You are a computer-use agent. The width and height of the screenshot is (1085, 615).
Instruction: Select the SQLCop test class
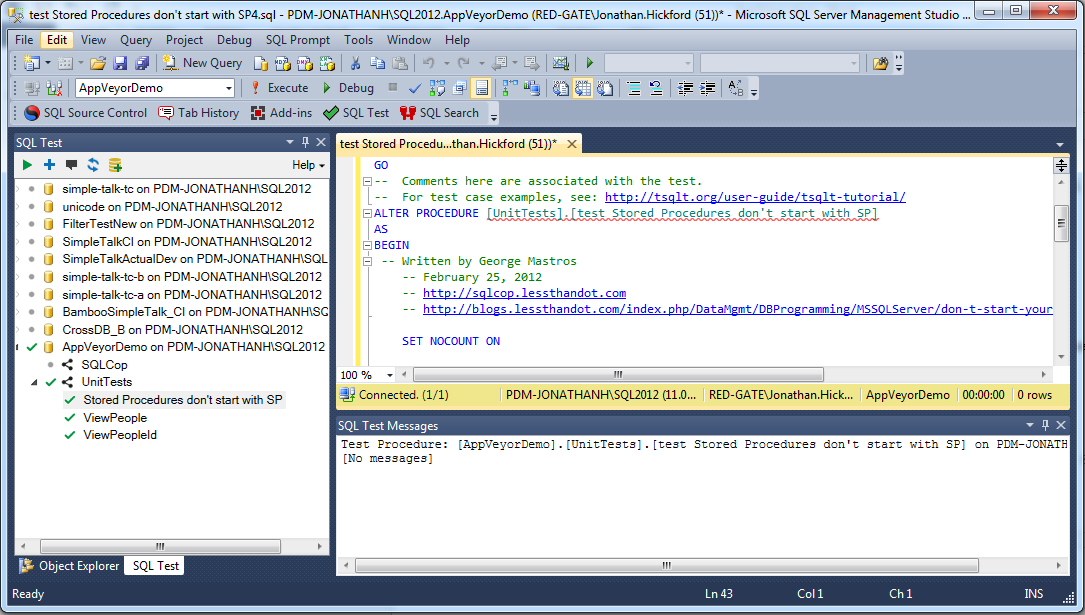pos(104,365)
